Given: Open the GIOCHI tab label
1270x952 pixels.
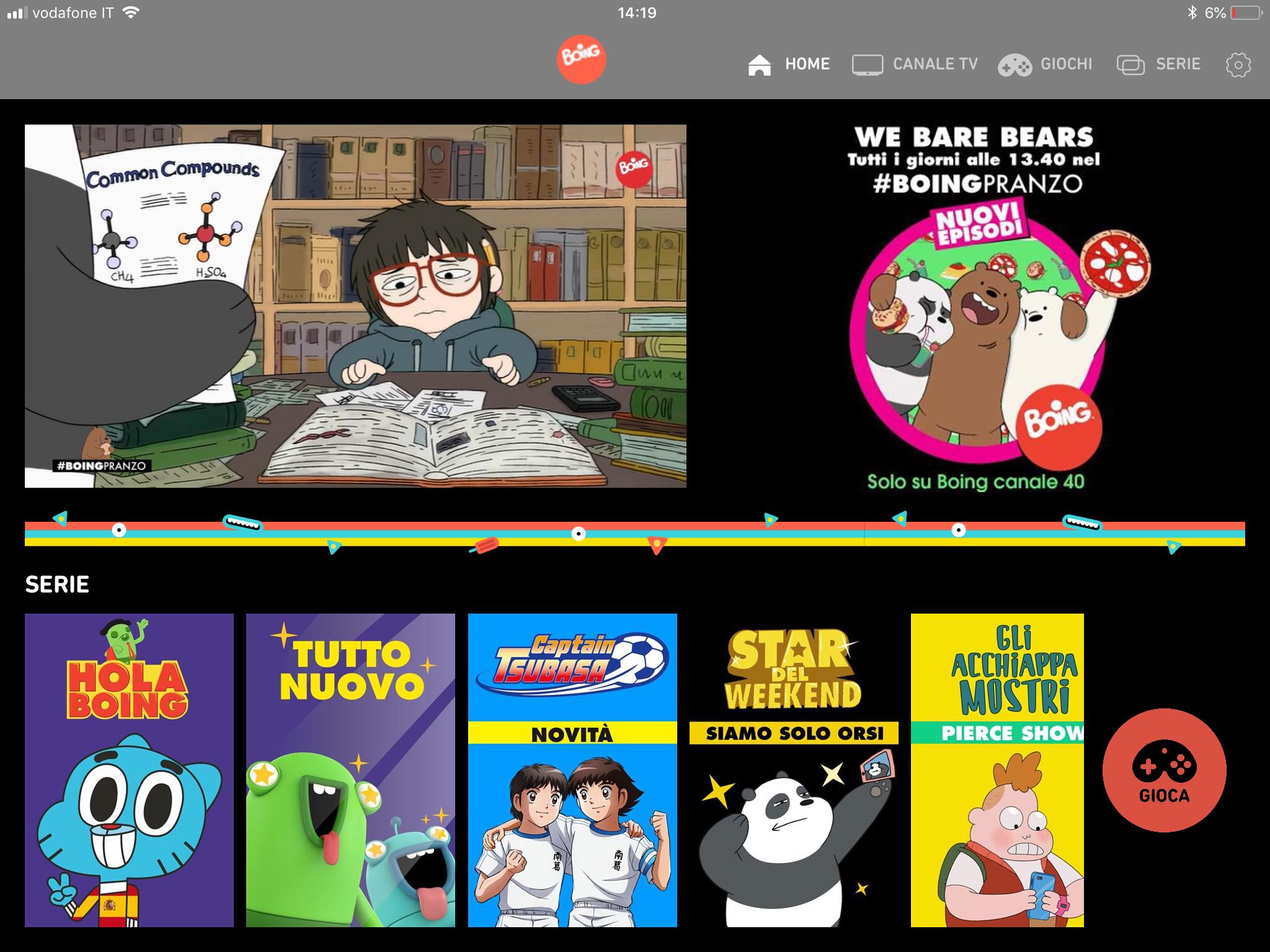Looking at the screenshot, I should click(1066, 64).
